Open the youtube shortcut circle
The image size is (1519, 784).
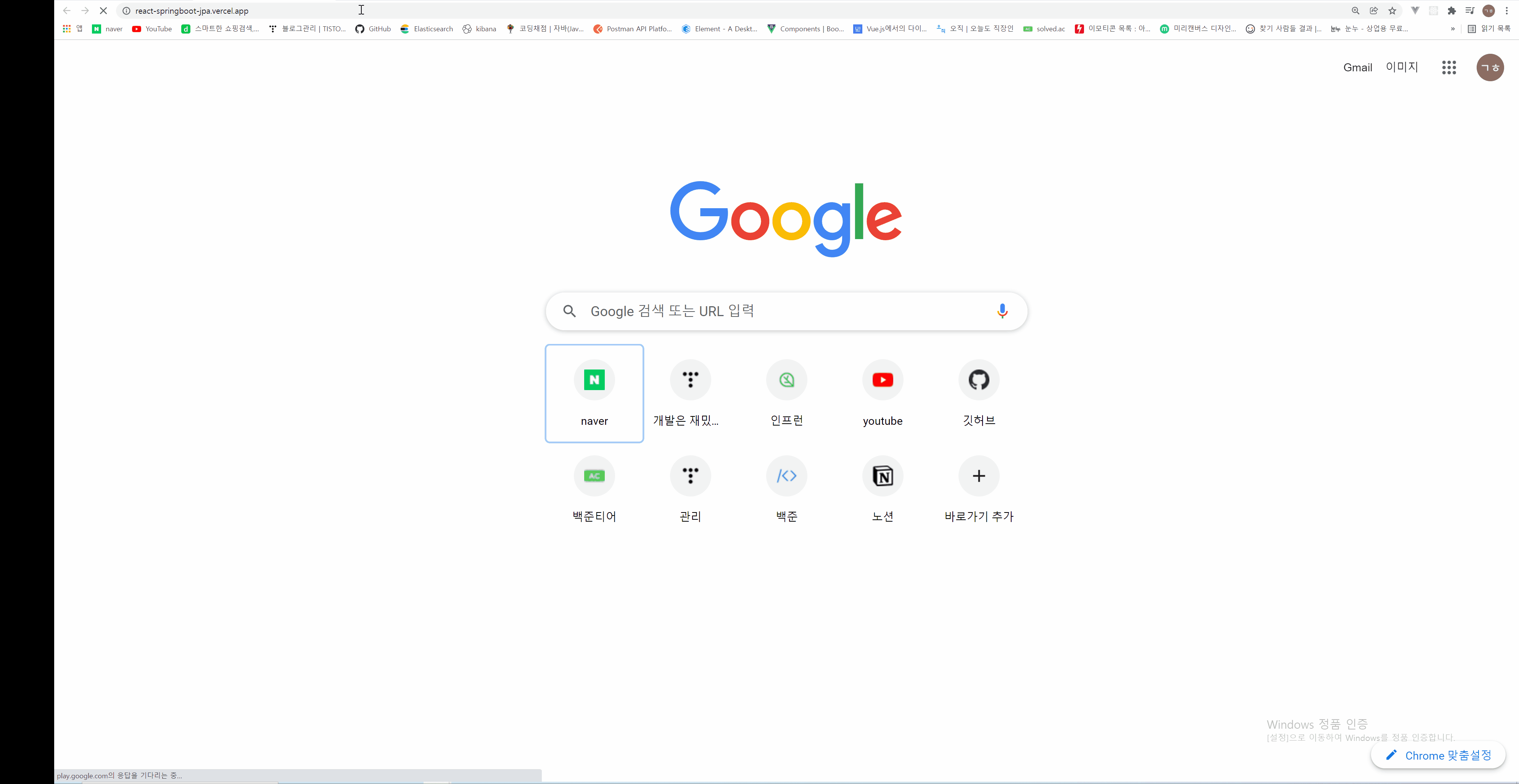point(882,380)
